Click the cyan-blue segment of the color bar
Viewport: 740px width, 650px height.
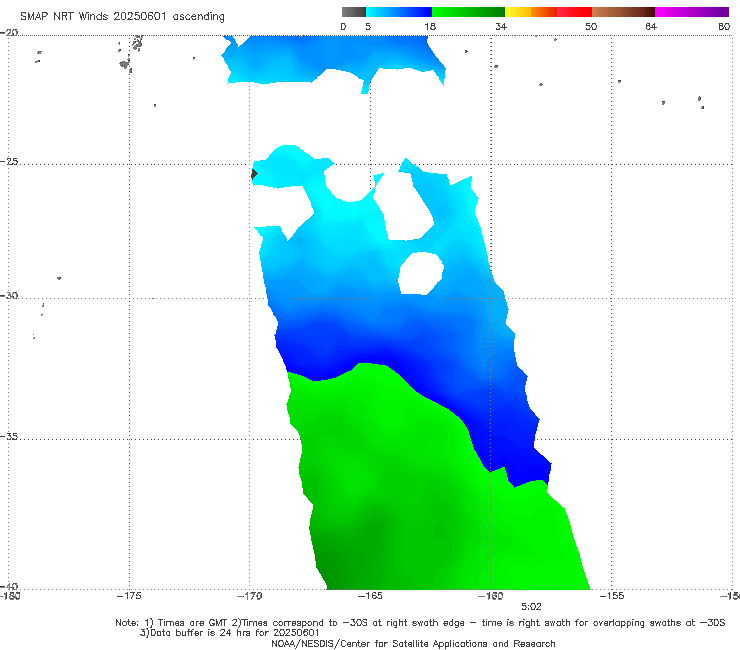399,12
